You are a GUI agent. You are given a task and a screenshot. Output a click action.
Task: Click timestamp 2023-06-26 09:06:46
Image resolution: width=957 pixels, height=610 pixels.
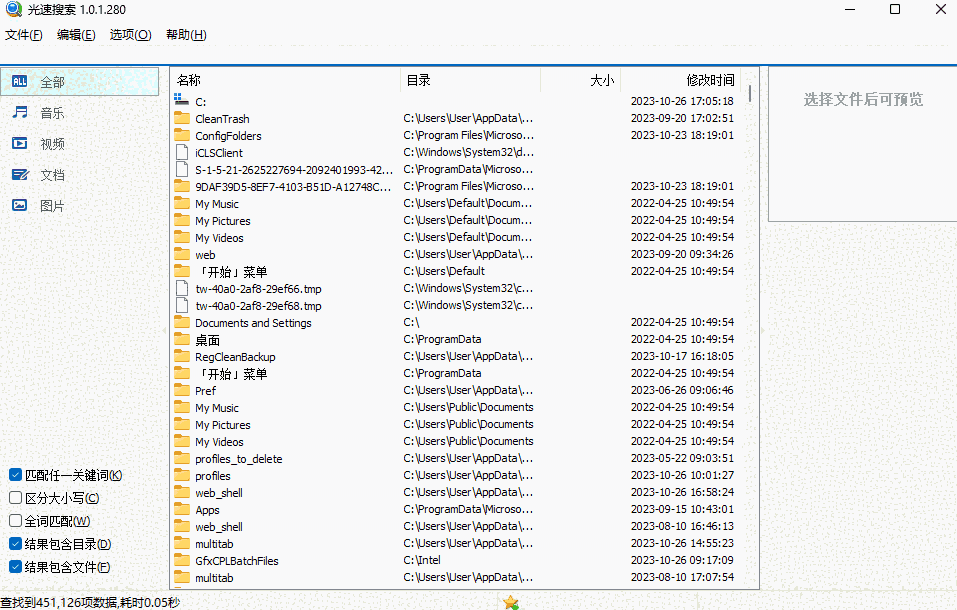point(682,390)
